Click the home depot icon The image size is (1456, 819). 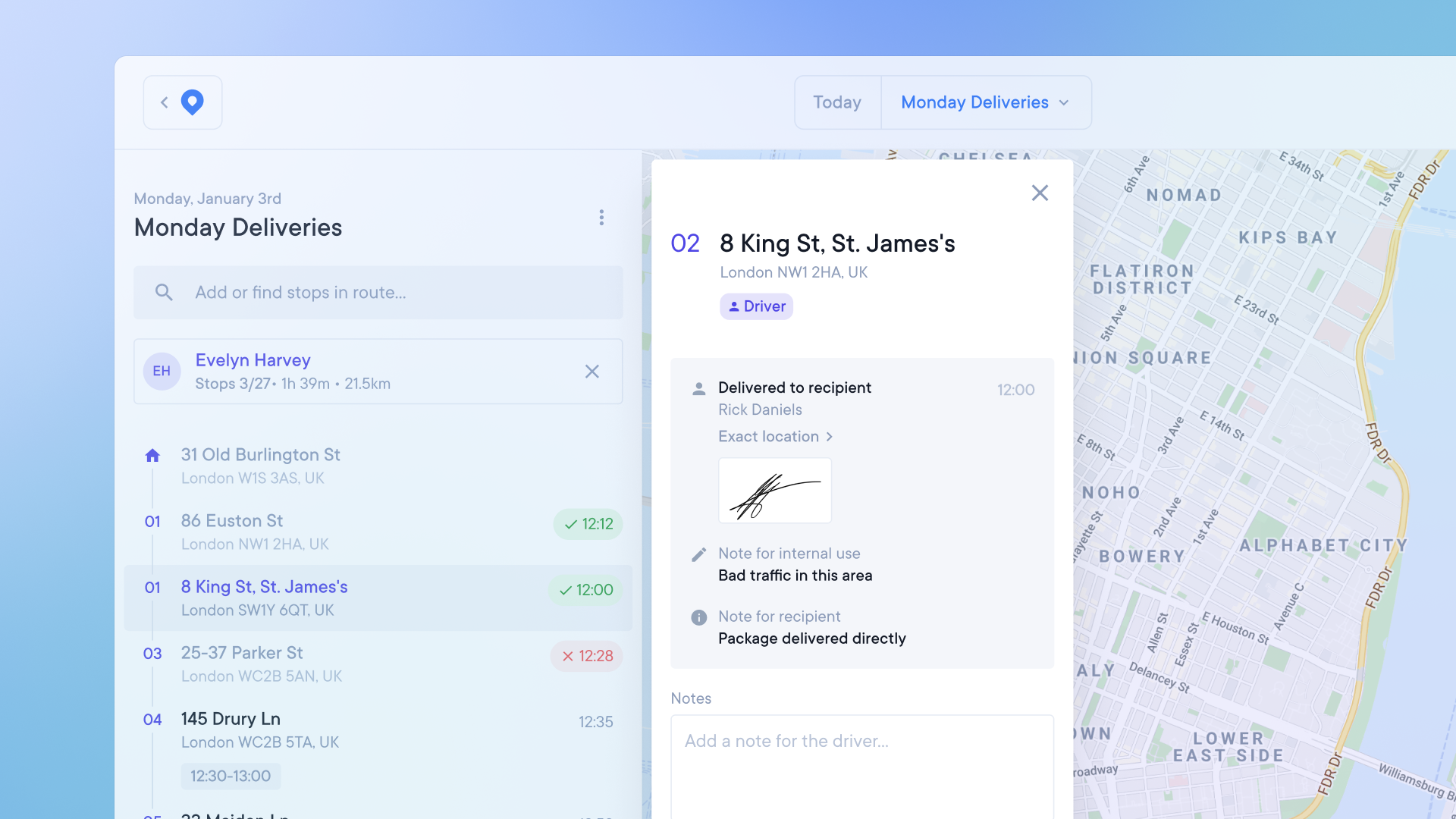[152, 455]
